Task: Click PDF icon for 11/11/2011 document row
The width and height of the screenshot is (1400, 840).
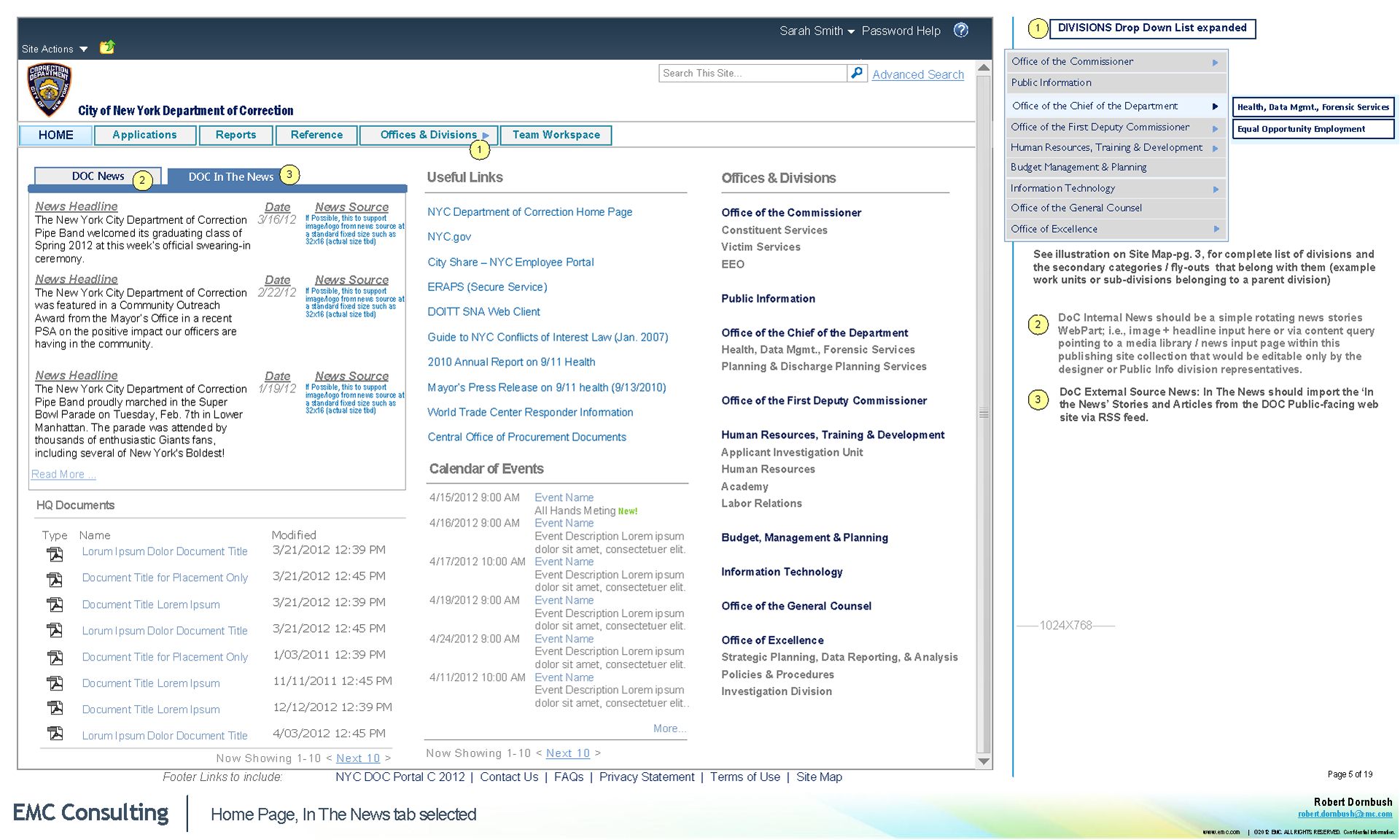Action: point(55,683)
